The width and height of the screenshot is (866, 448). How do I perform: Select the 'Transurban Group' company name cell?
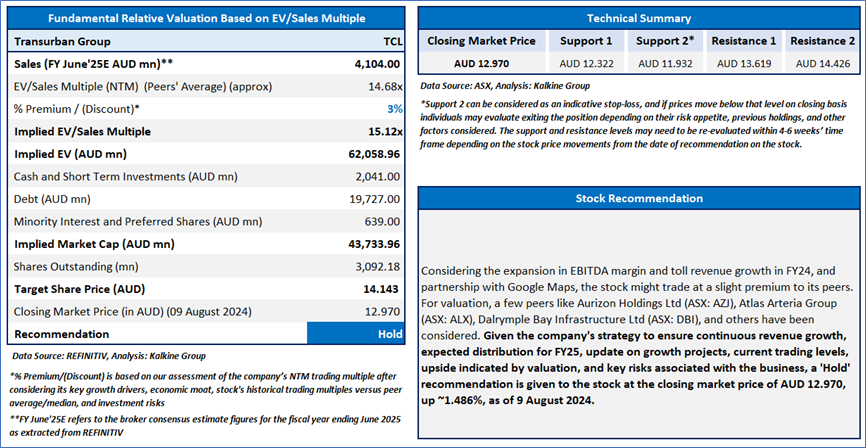[x=62, y=41]
